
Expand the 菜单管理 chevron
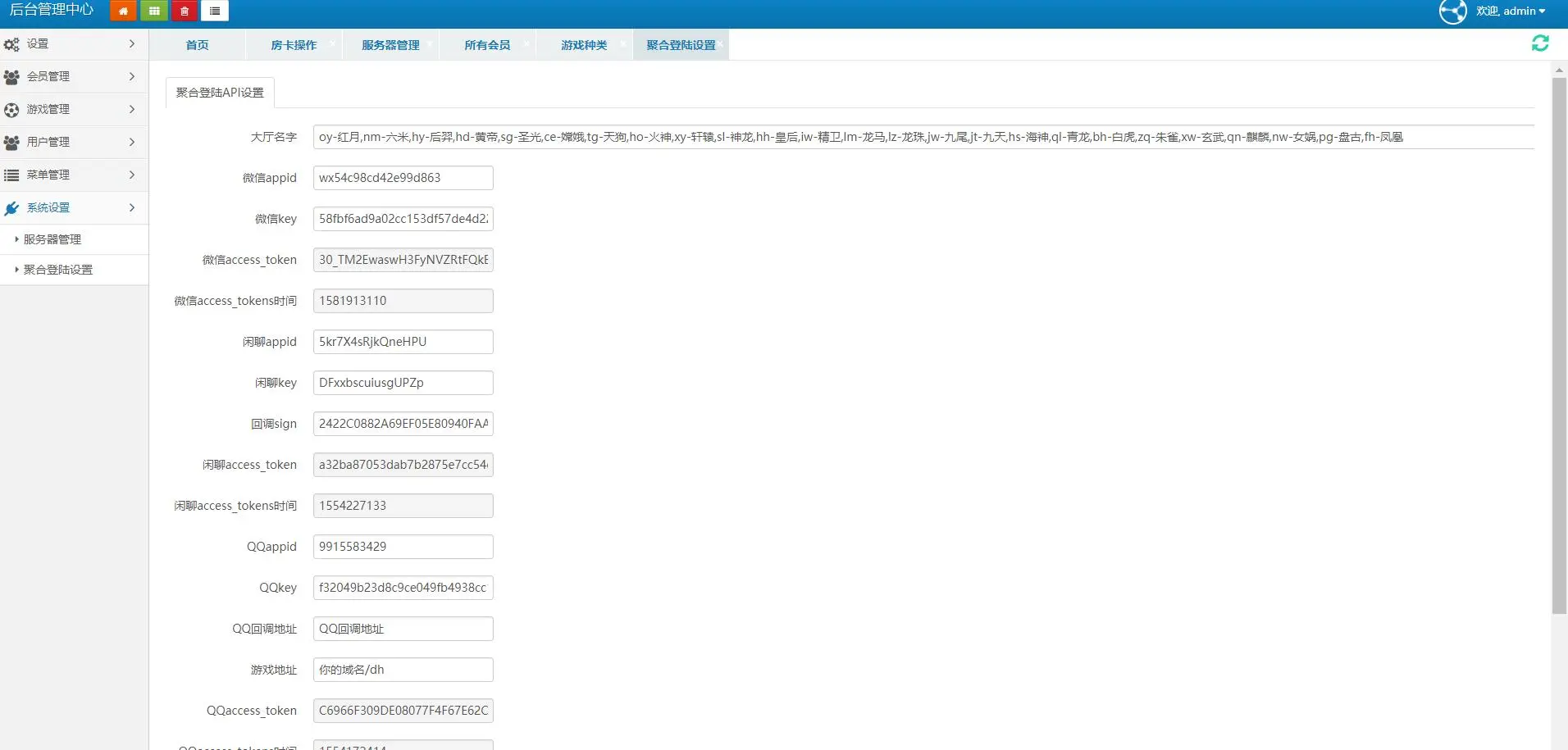click(x=132, y=175)
